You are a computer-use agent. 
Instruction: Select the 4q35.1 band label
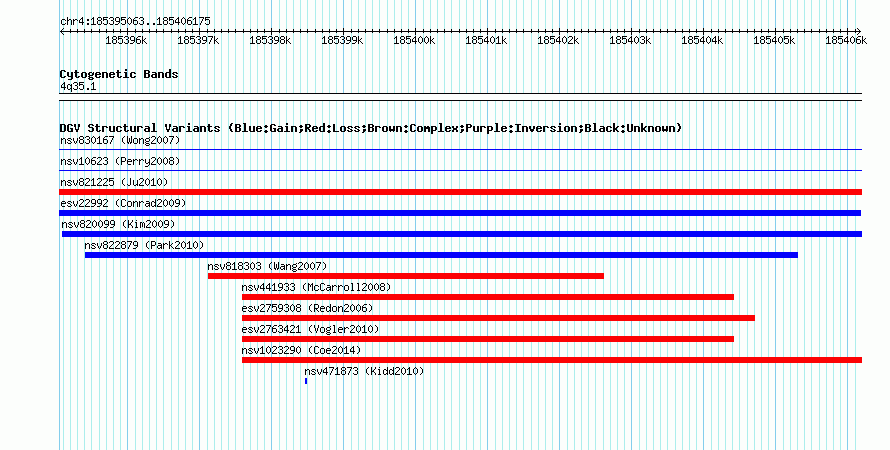[x=78, y=86]
